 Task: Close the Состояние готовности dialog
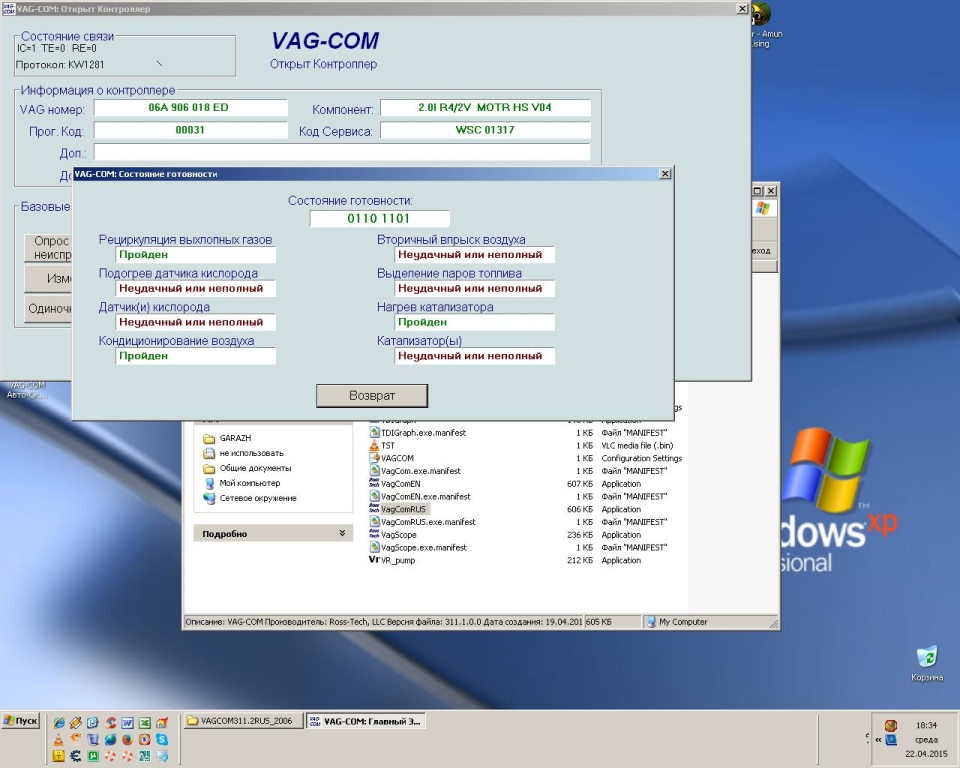click(665, 174)
